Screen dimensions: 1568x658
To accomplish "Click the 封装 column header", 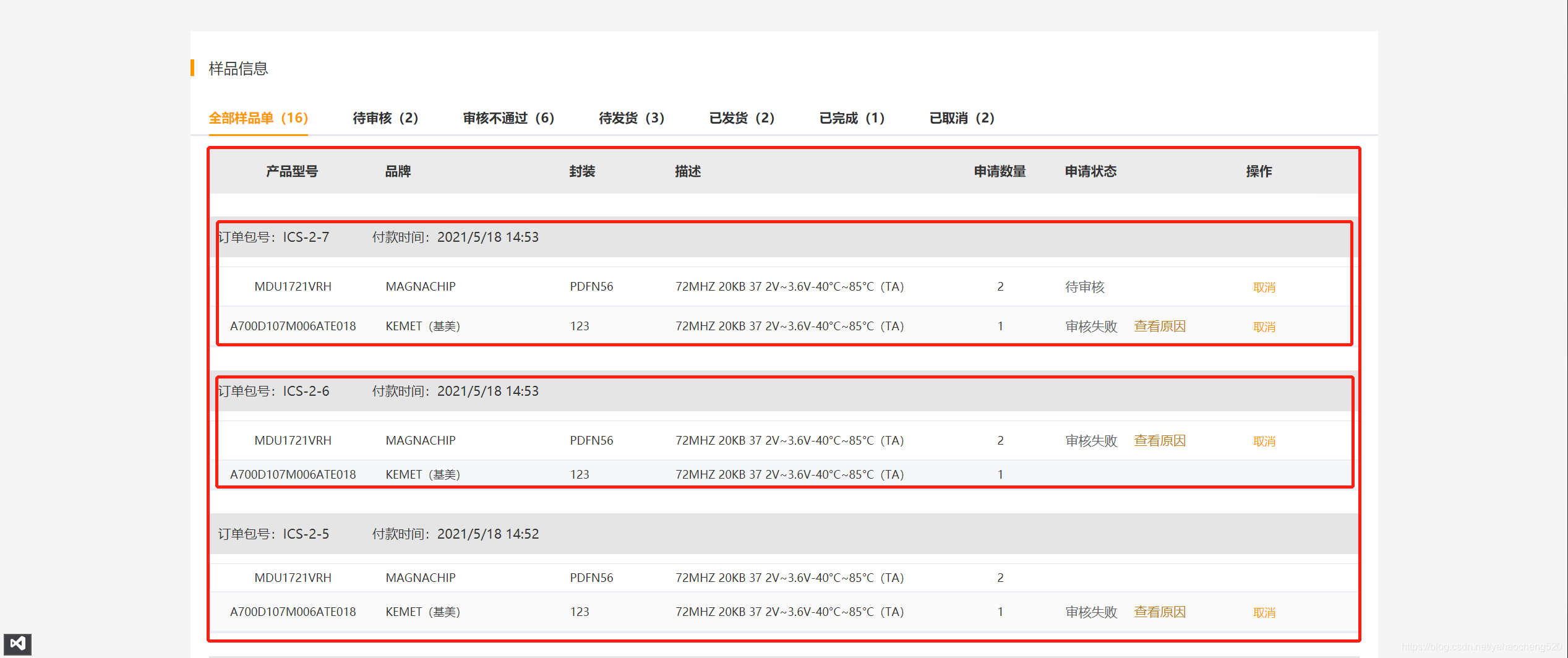I will point(582,171).
